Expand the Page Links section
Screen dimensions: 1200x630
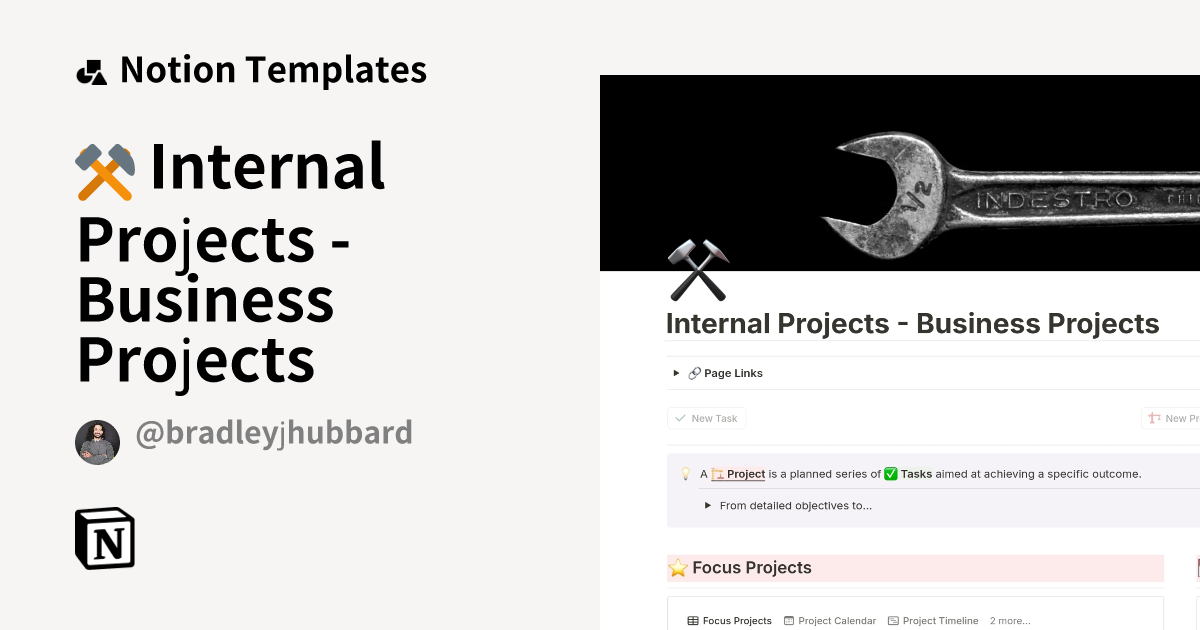pos(676,373)
